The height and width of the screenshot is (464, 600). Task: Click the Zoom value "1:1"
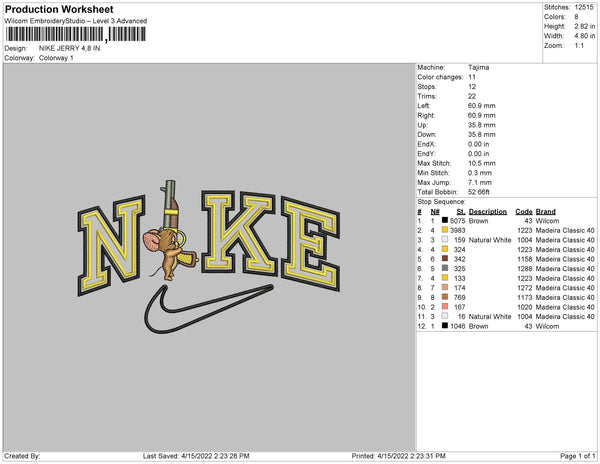coord(579,46)
